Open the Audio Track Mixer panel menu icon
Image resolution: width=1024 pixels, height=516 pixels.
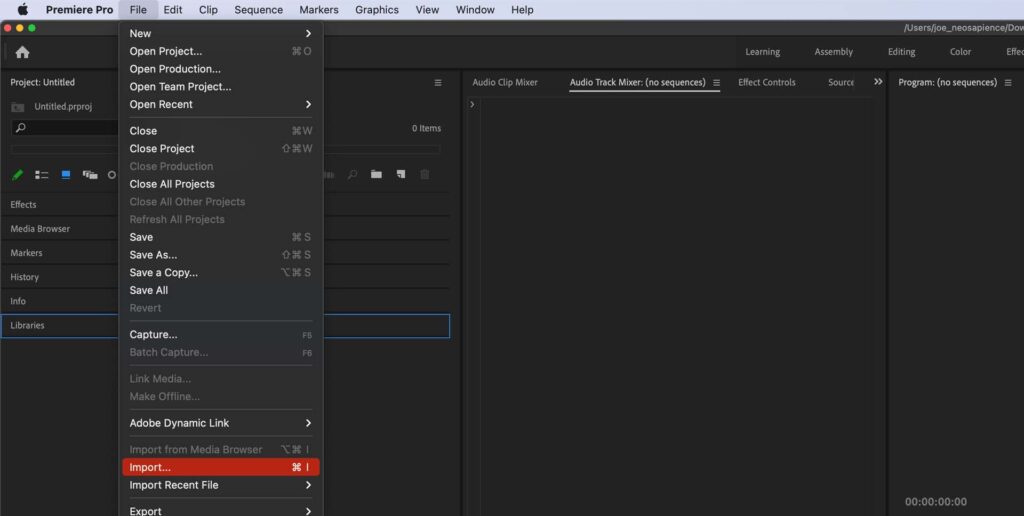[716, 83]
